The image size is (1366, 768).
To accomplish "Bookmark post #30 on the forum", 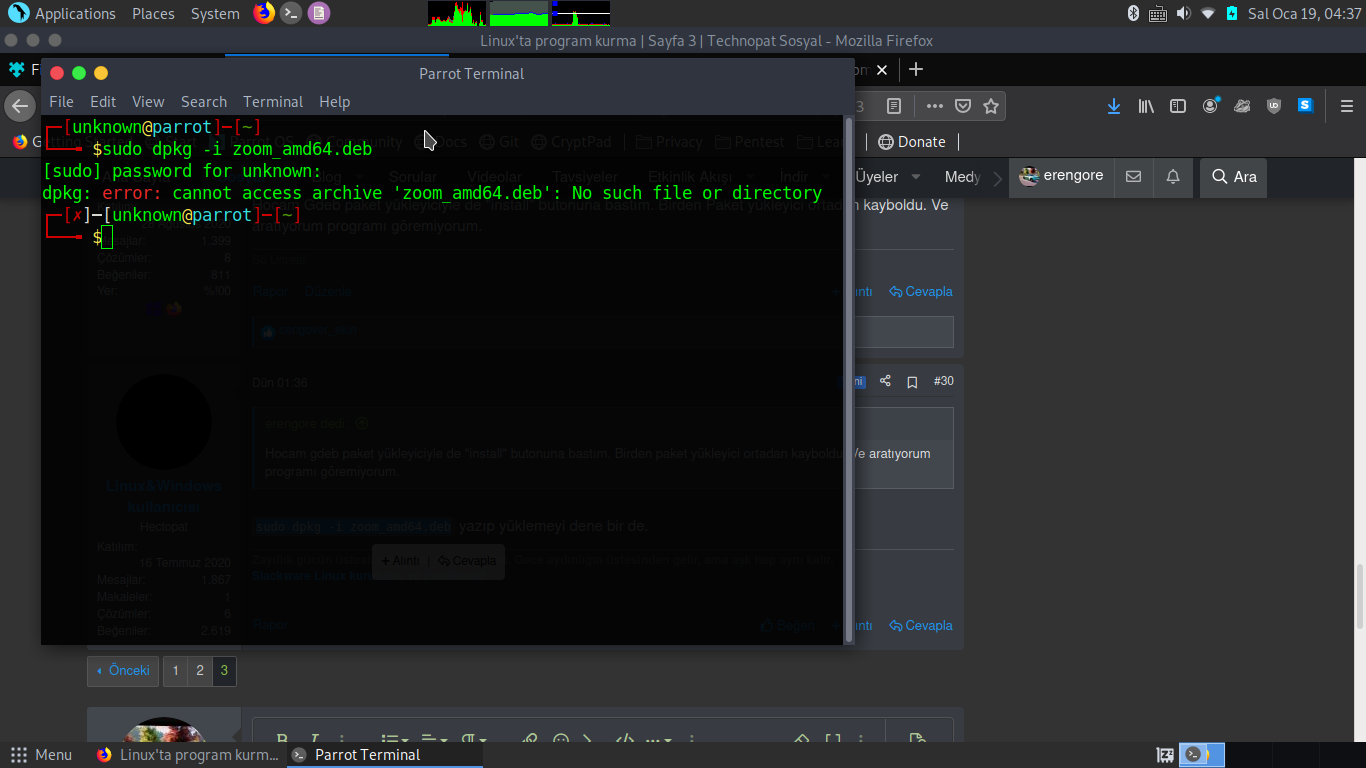I will tap(912, 382).
